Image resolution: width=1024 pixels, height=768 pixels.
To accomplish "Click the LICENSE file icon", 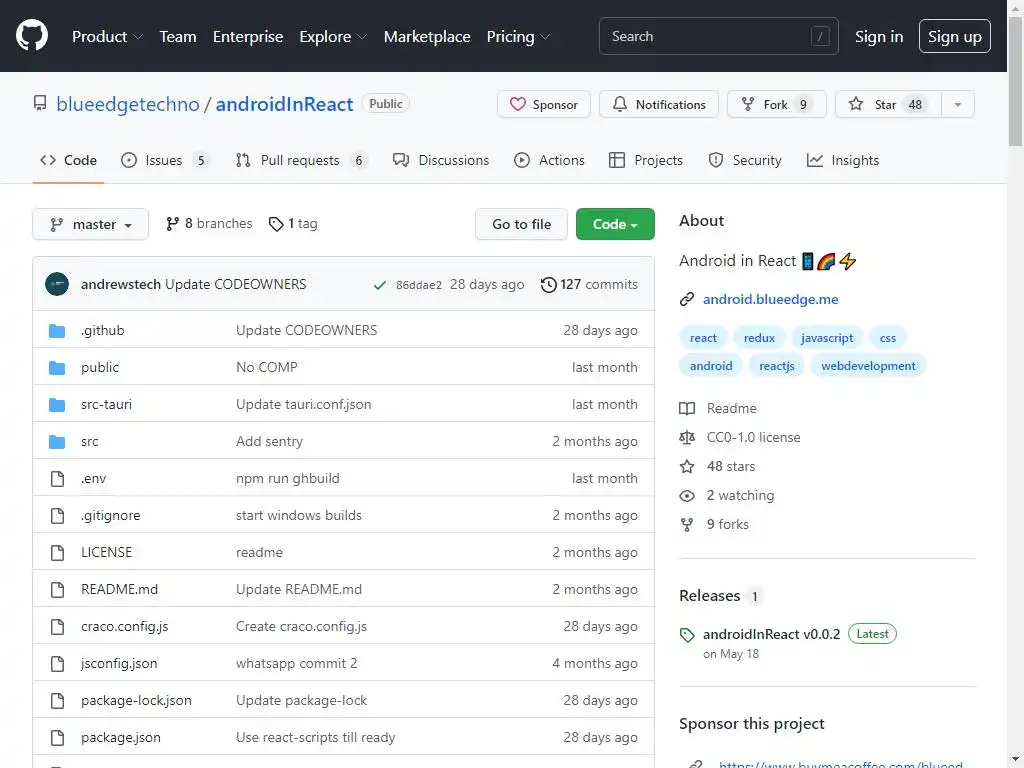I will [57, 552].
